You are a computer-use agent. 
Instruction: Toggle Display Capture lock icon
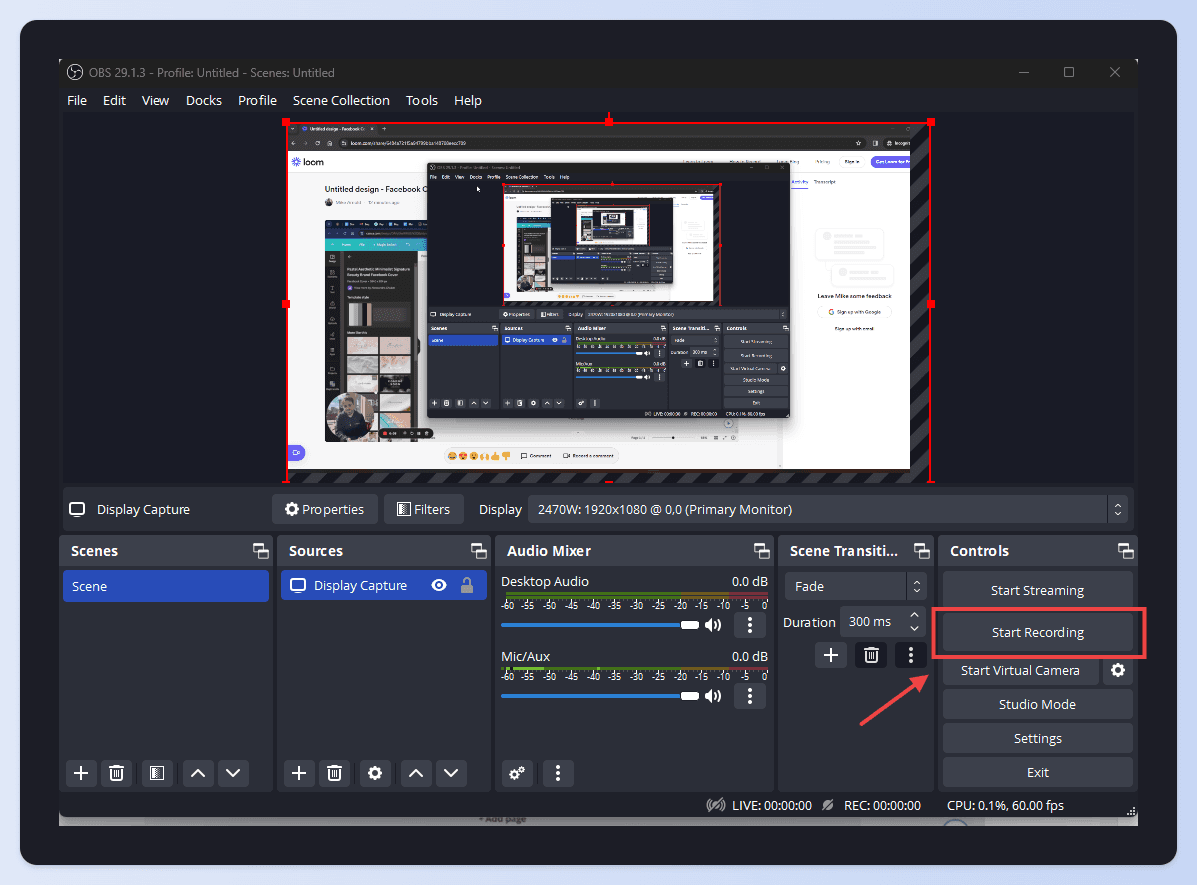pyautogui.click(x=467, y=585)
